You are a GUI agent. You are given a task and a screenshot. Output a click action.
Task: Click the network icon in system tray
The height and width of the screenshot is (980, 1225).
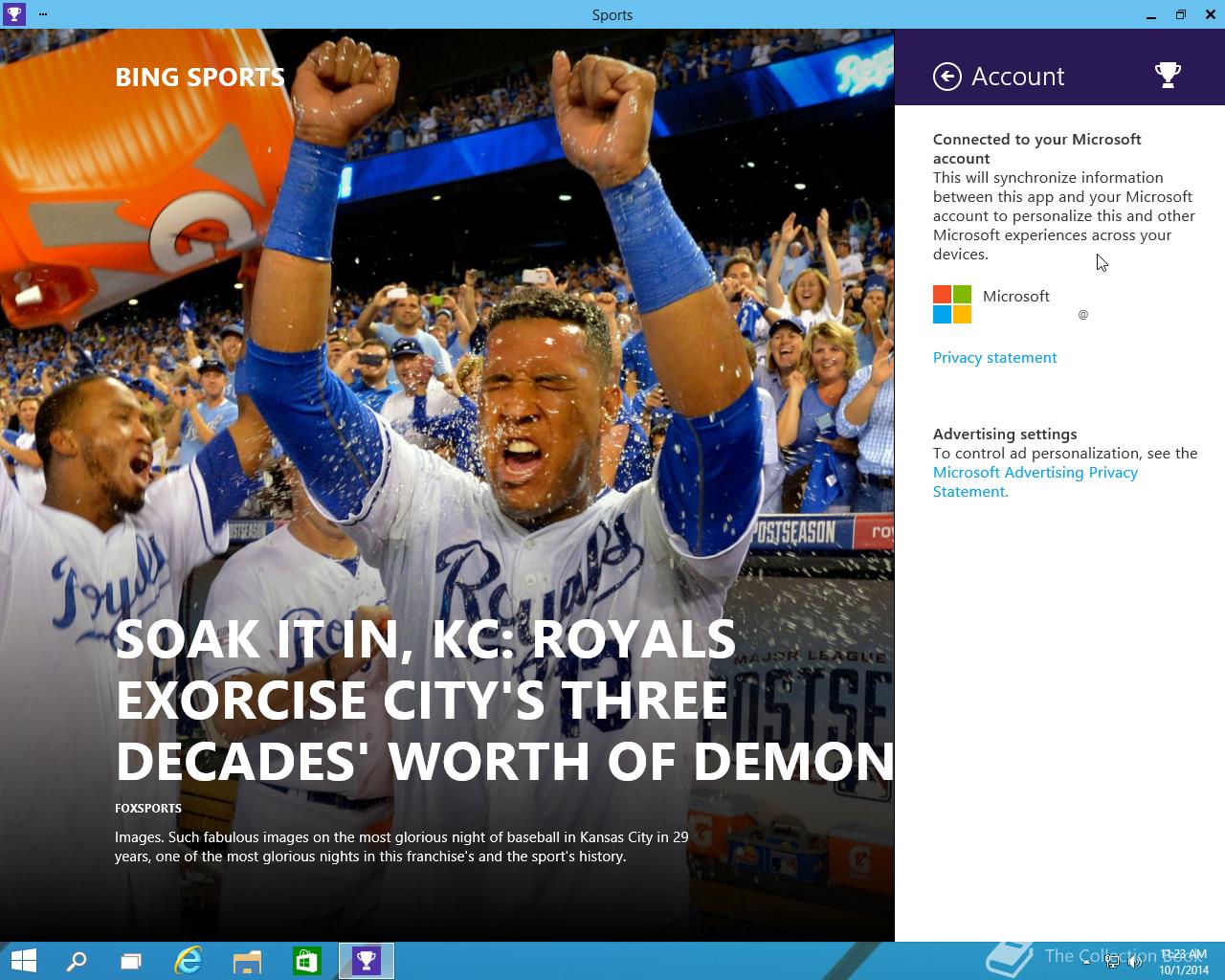tap(1112, 962)
